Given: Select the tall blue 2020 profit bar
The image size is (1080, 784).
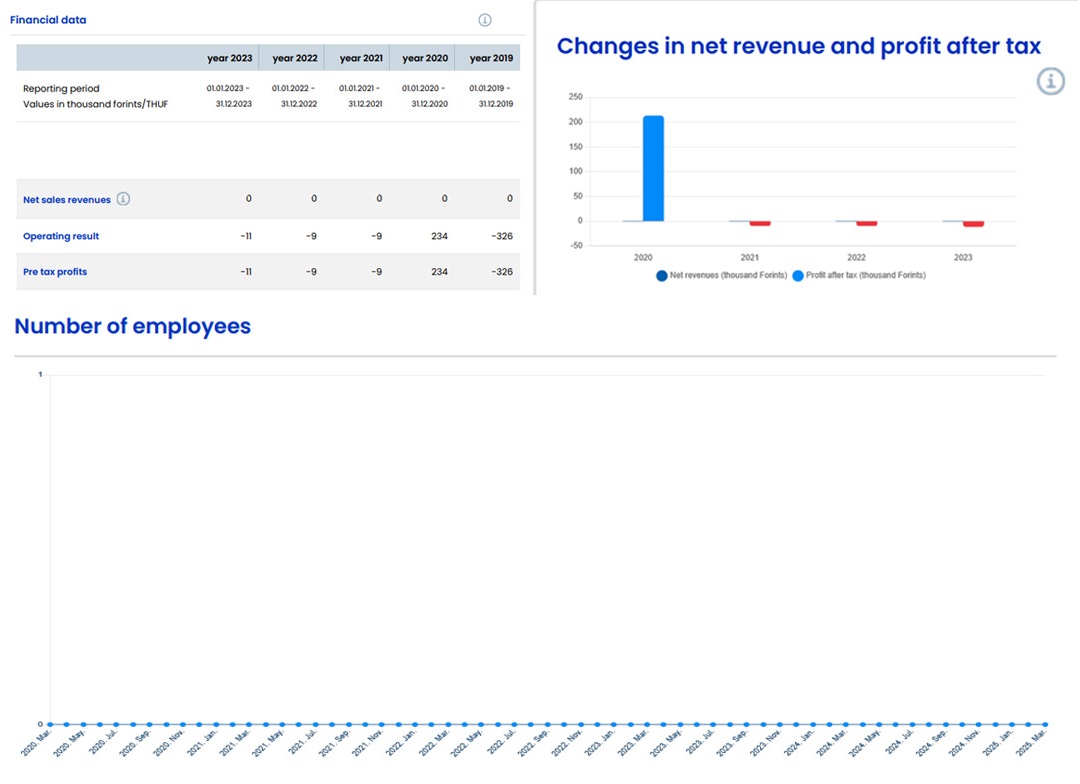Looking at the screenshot, I should coord(653,168).
